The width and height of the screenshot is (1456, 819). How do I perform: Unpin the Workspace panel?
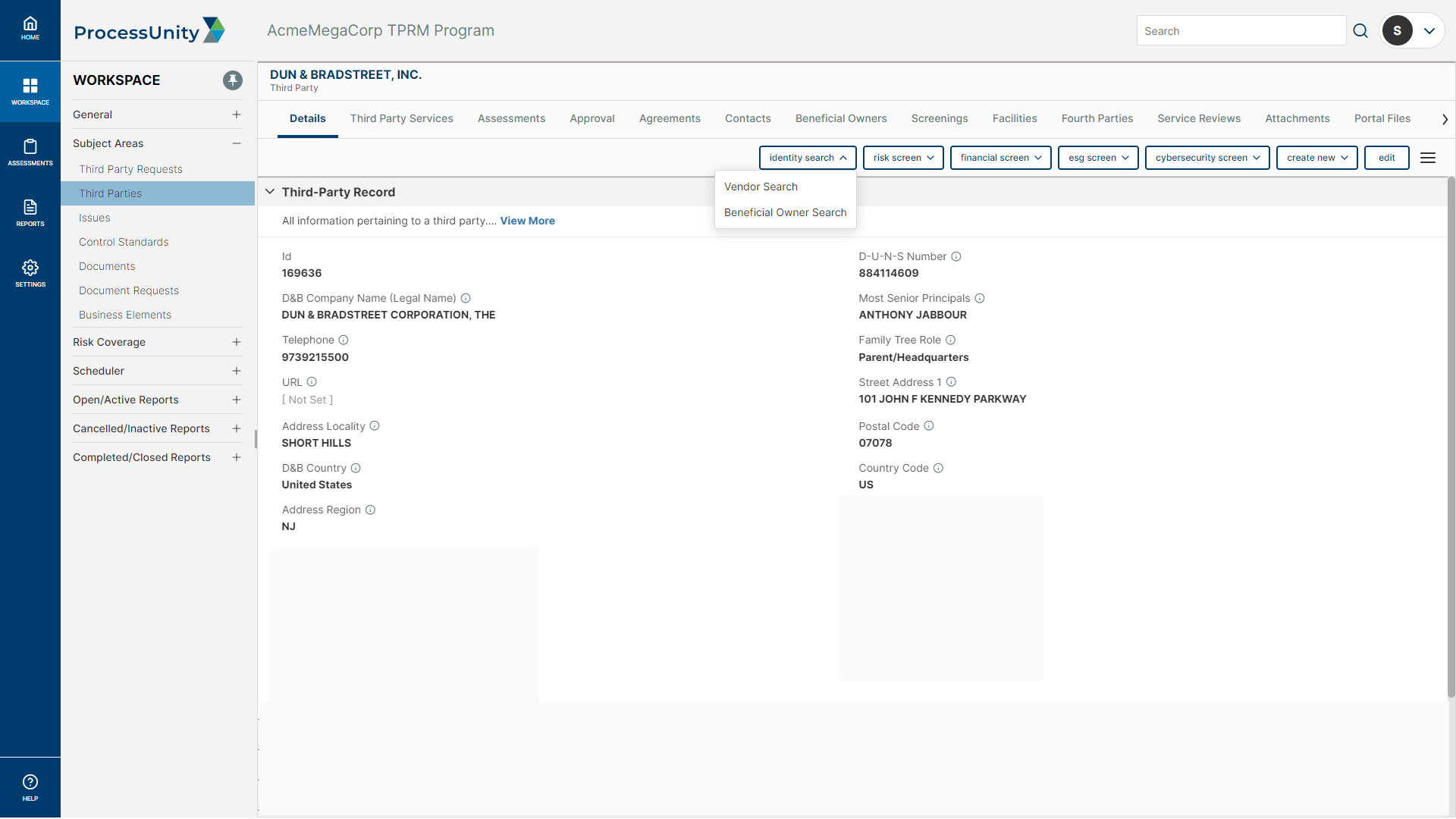tap(233, 80)
